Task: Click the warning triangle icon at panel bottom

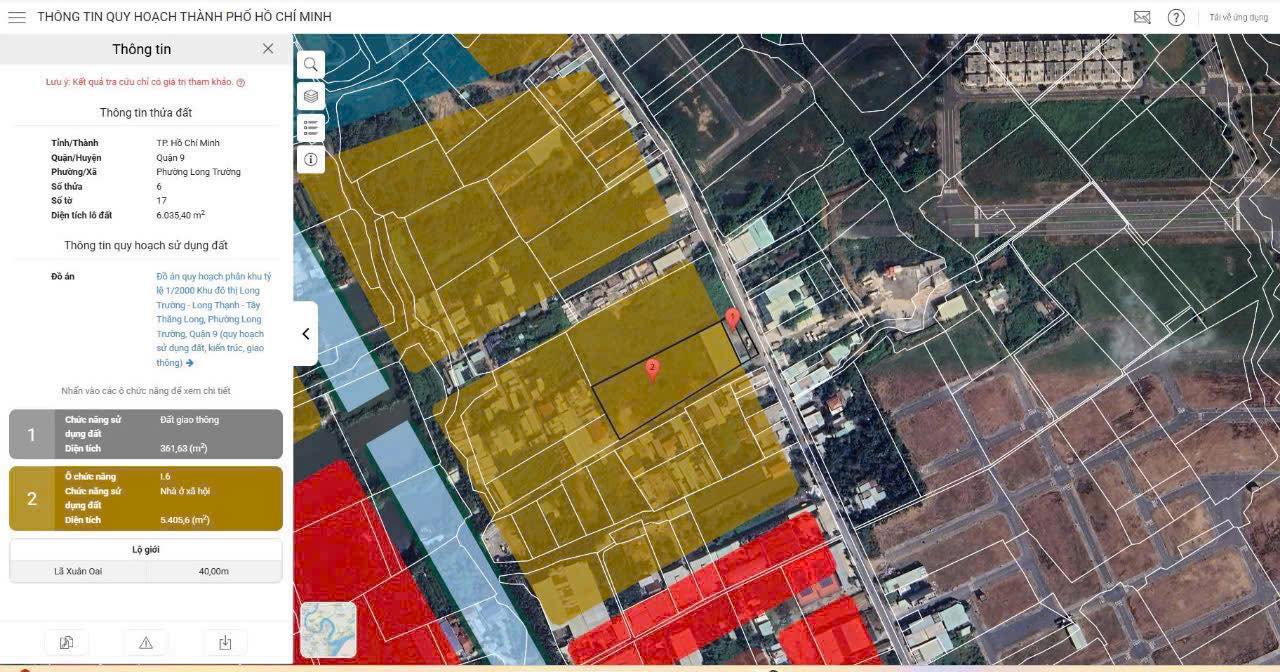Action: (x=146, y=643)
